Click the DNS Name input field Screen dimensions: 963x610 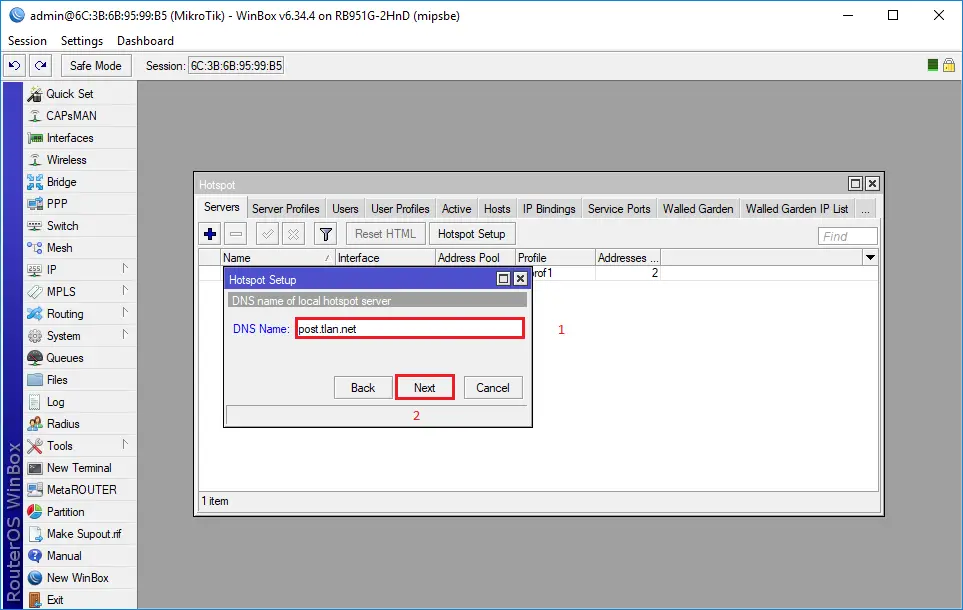click(410, 329)
